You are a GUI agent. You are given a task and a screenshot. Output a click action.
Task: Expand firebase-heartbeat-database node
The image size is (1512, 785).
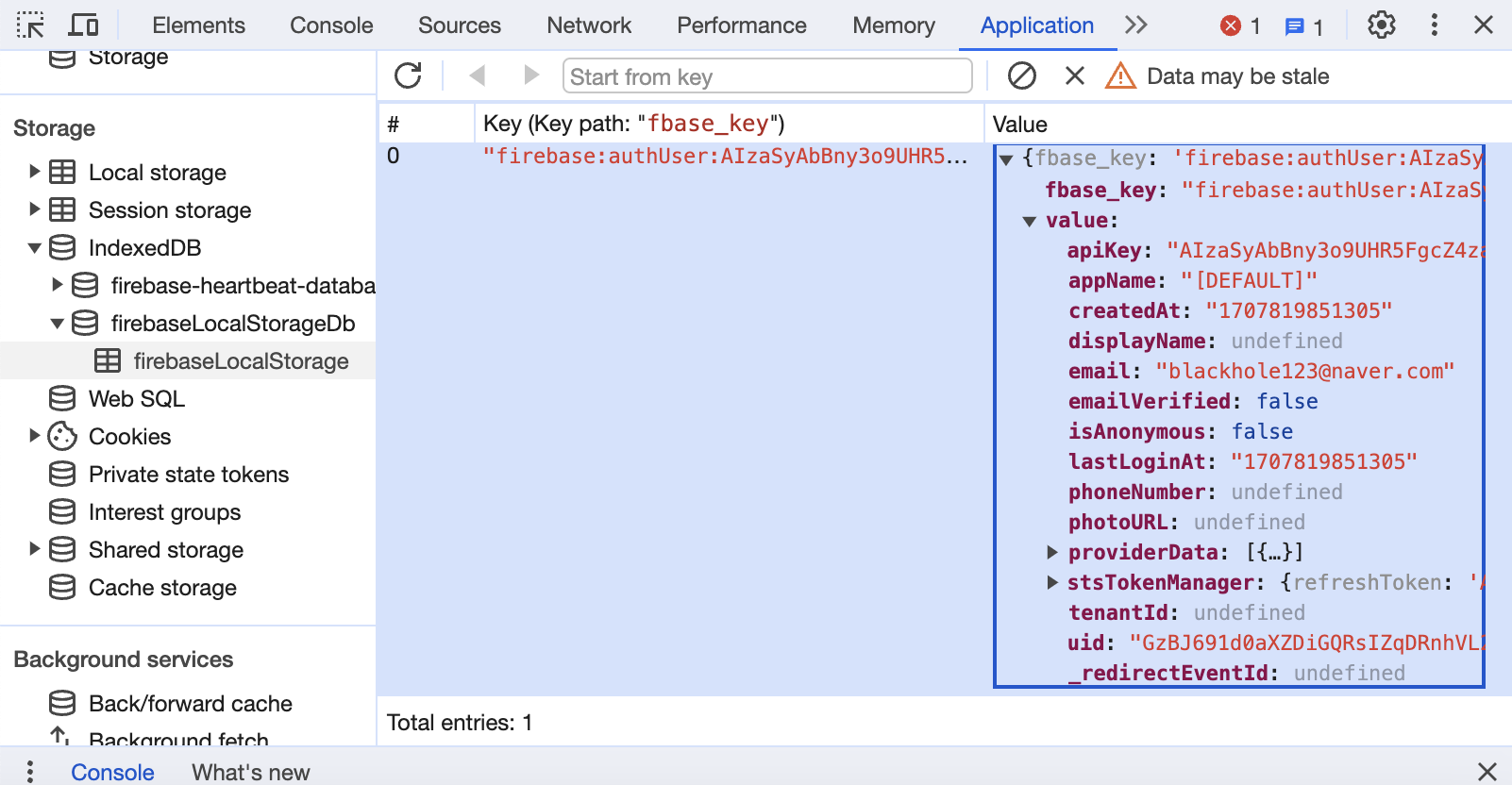(57, 285)
